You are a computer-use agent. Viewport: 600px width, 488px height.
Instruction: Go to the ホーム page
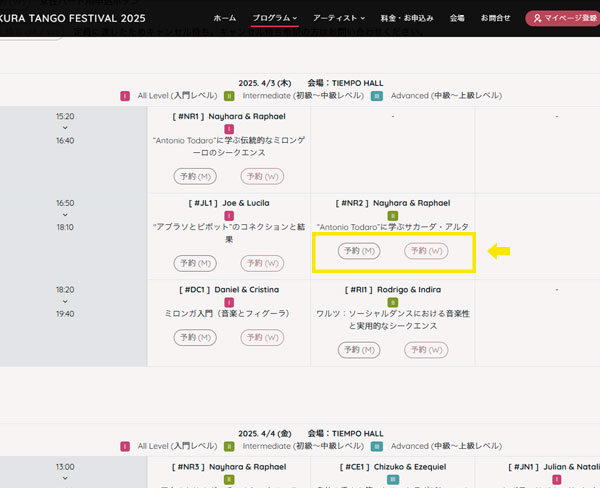click(225, 18)
